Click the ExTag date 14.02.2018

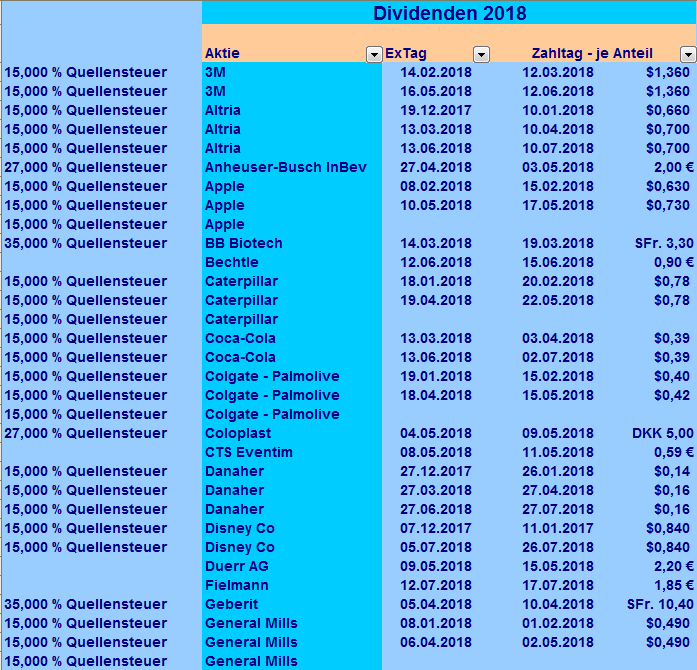[x=436, y=72]
